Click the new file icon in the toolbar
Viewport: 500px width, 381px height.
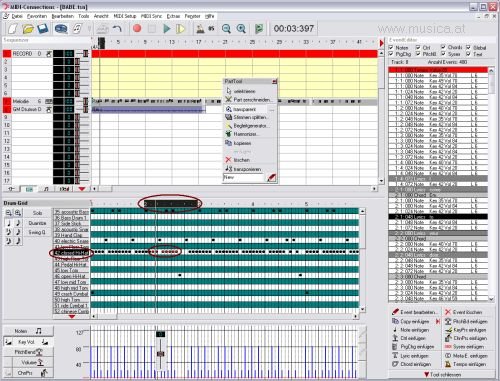coord(13,29)
